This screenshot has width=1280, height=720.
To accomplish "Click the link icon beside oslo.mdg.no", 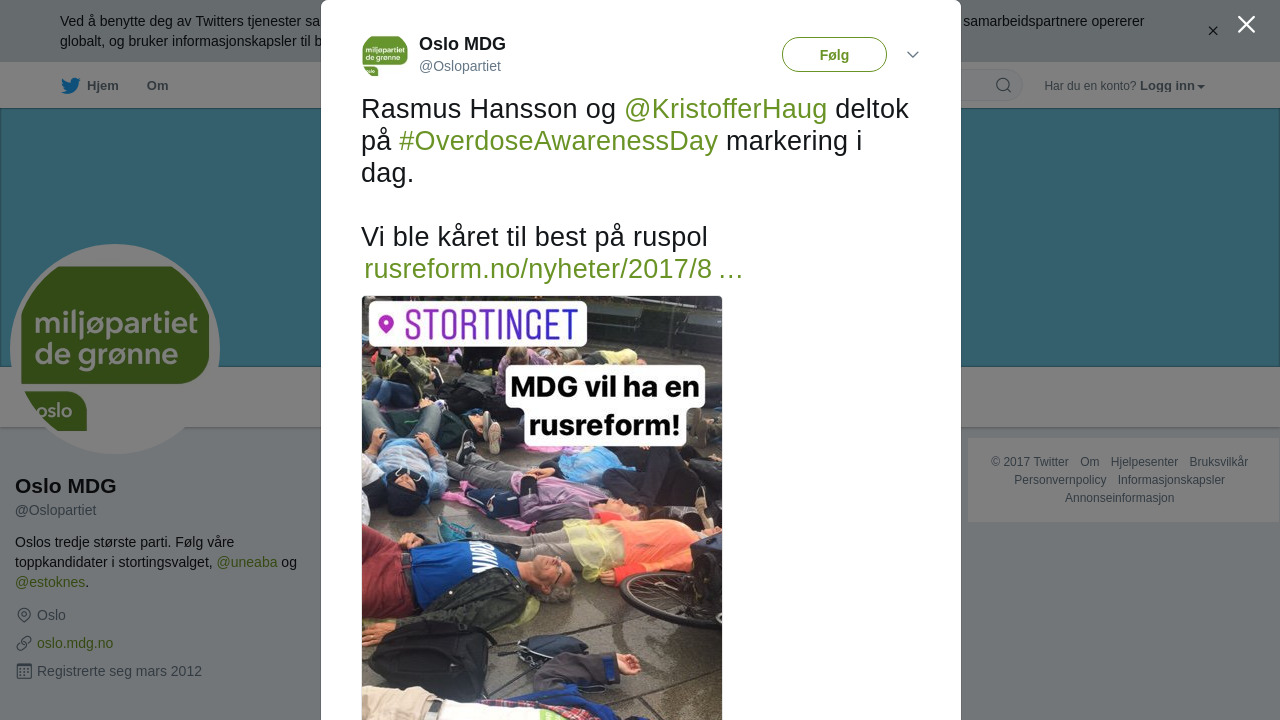I will click(x=24, y=643).
